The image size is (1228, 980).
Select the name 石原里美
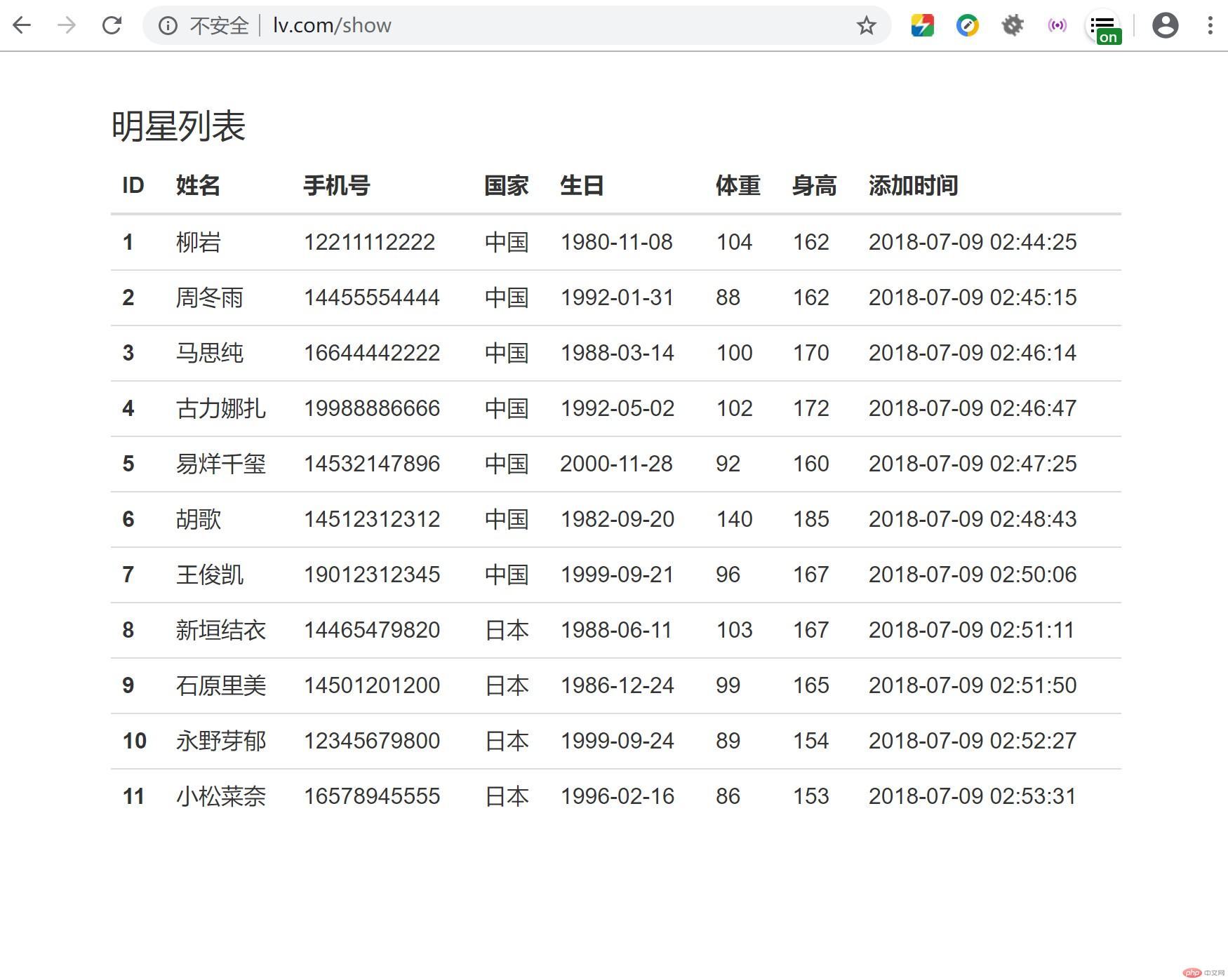pos(220,685)
